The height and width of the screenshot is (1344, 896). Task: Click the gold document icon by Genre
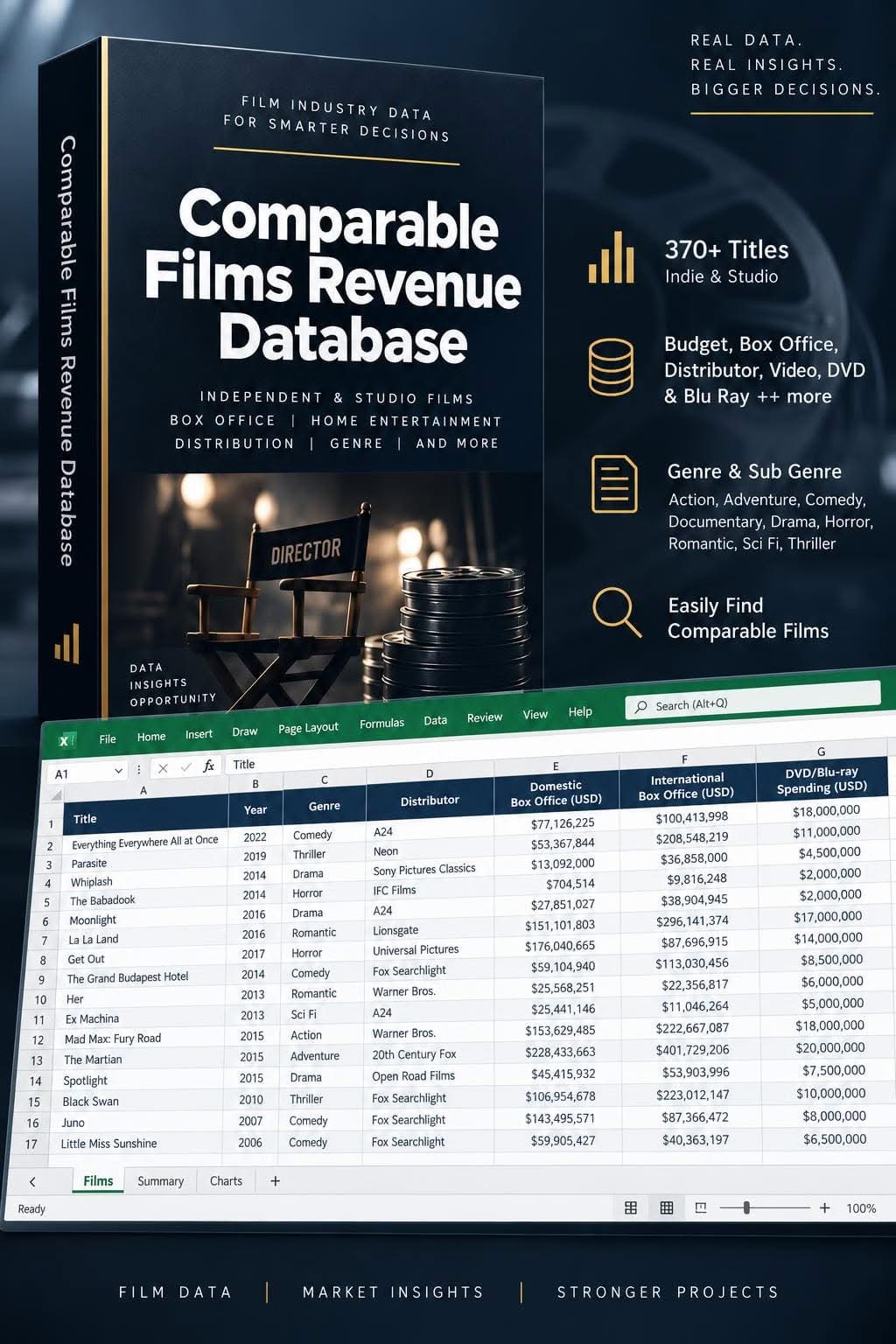(x=614, y=483)
